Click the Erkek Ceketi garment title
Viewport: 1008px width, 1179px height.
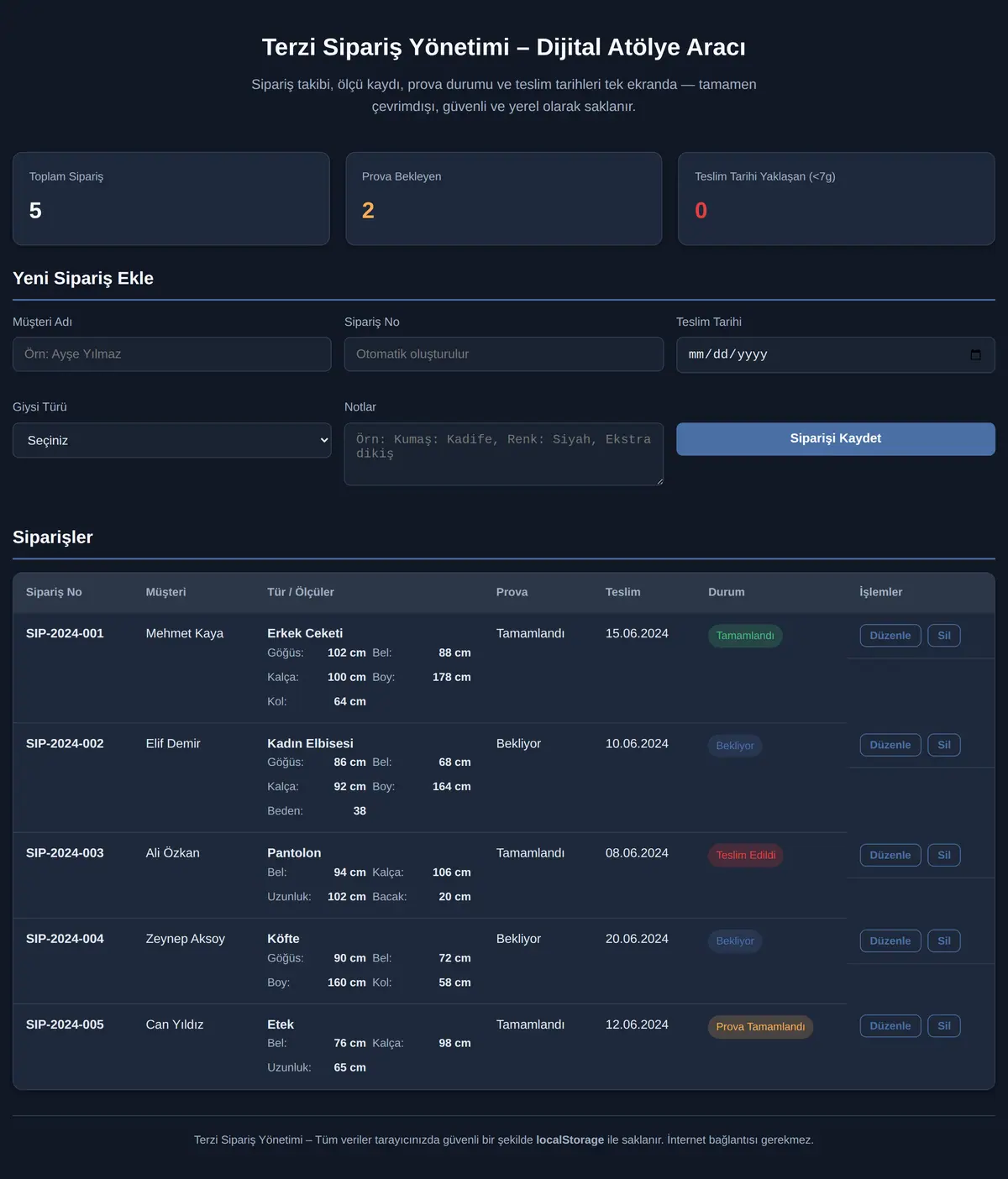tap(305, 633)
